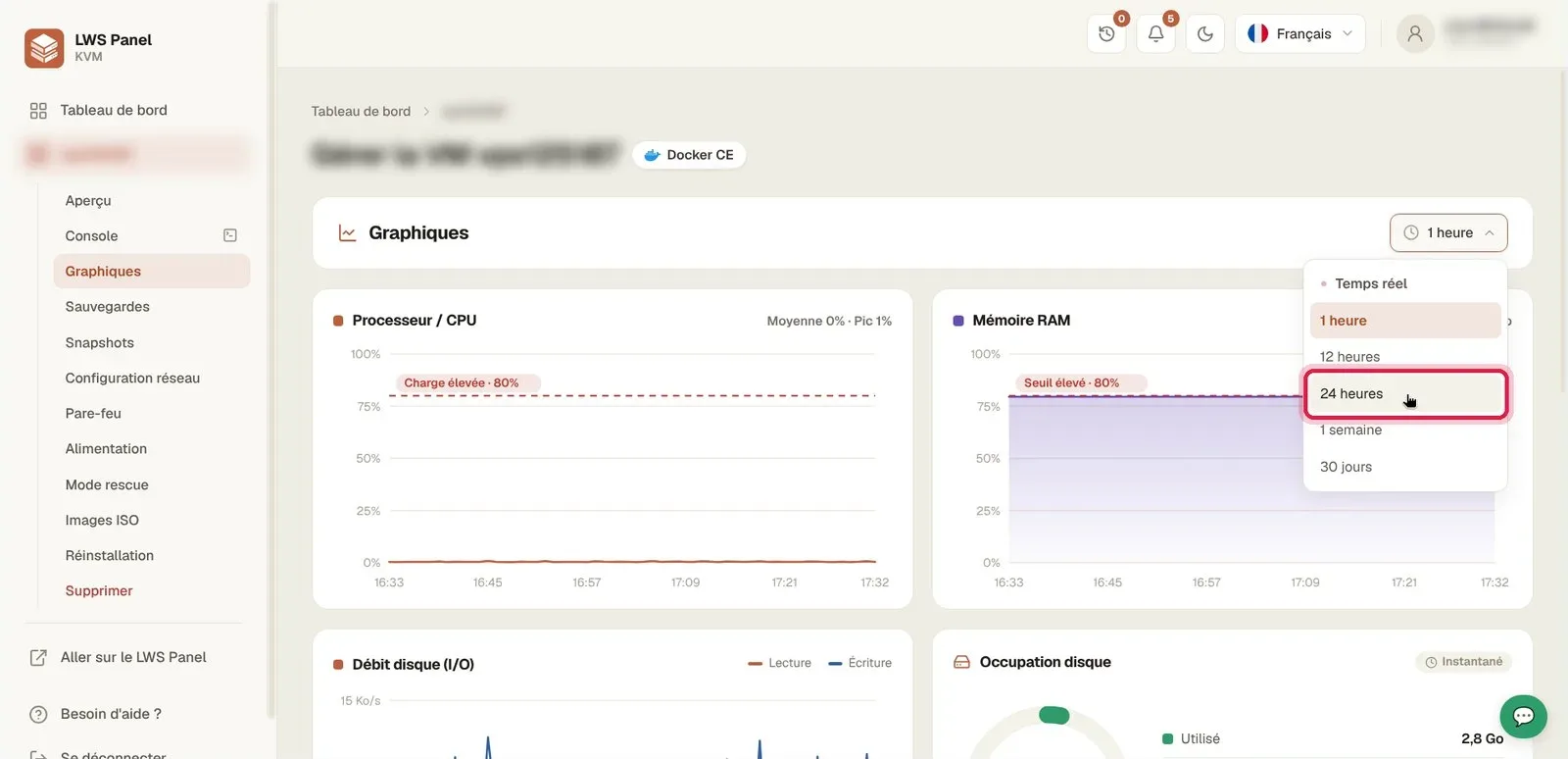Click the Tableau de bord grid icon
Image resolution: width=1568 pixels, height=759 pixels.
tap(38, 111)
